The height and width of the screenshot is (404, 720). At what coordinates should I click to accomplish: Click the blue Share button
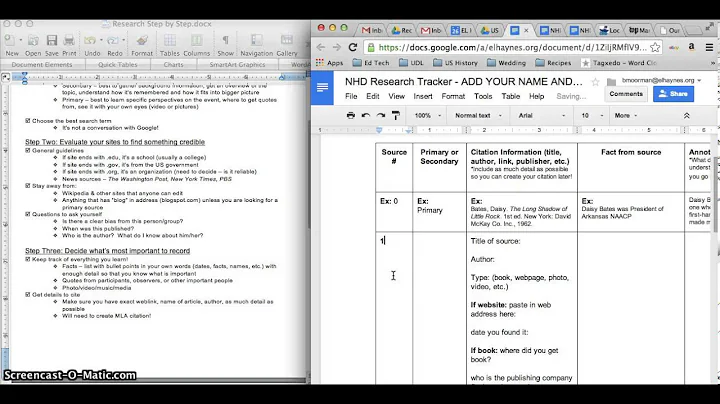click(673, 94)
